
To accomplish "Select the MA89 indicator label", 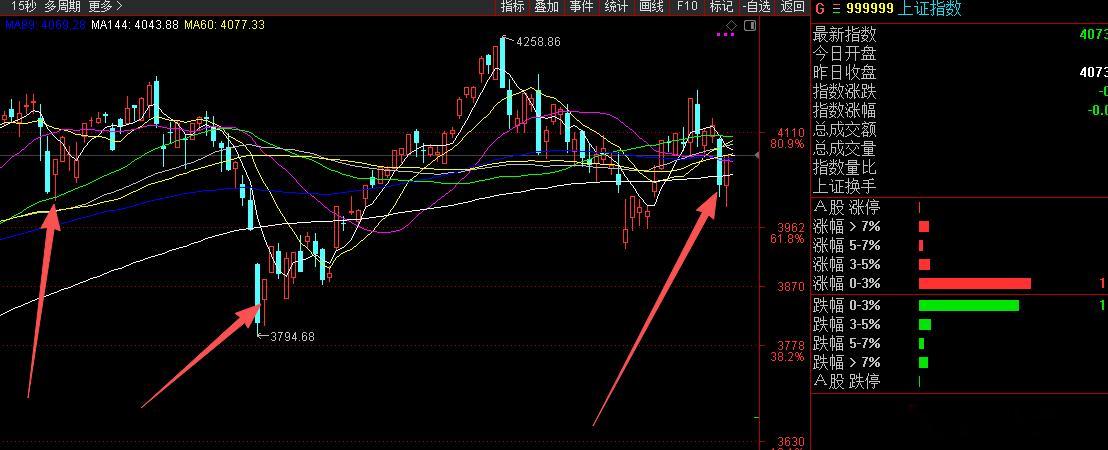I will [x=45, y=25].
